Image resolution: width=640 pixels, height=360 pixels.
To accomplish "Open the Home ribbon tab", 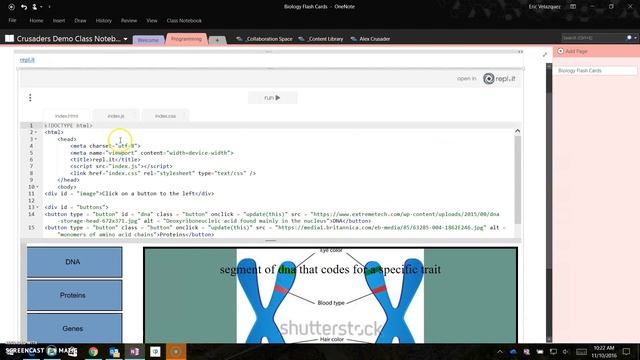I will pos(36,20).
